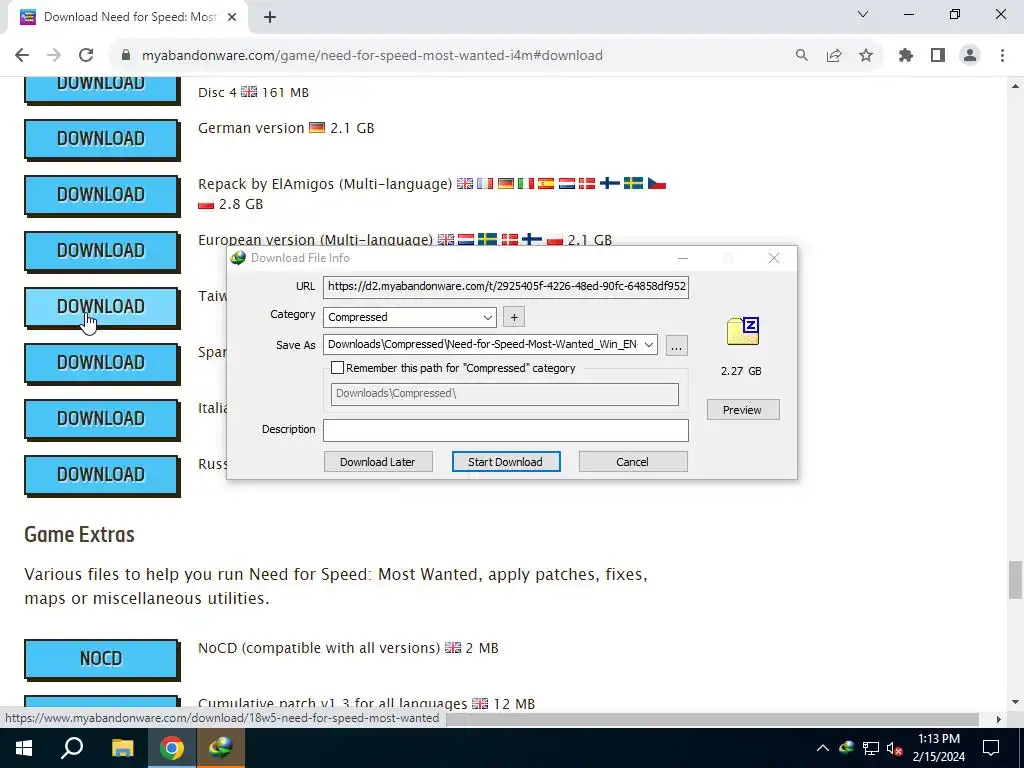Click the compressed file type icon
The image size is (1024, 768).
click(x=743, y=332)
